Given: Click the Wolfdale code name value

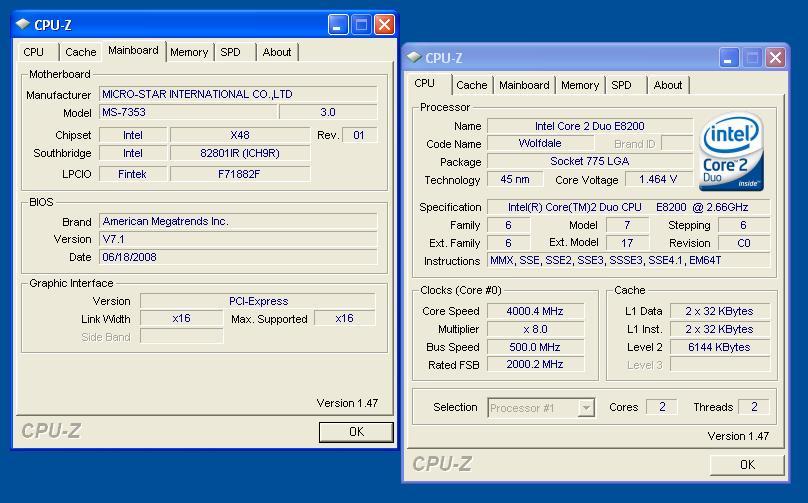Looking at the screenshot, I should [540, 143].
